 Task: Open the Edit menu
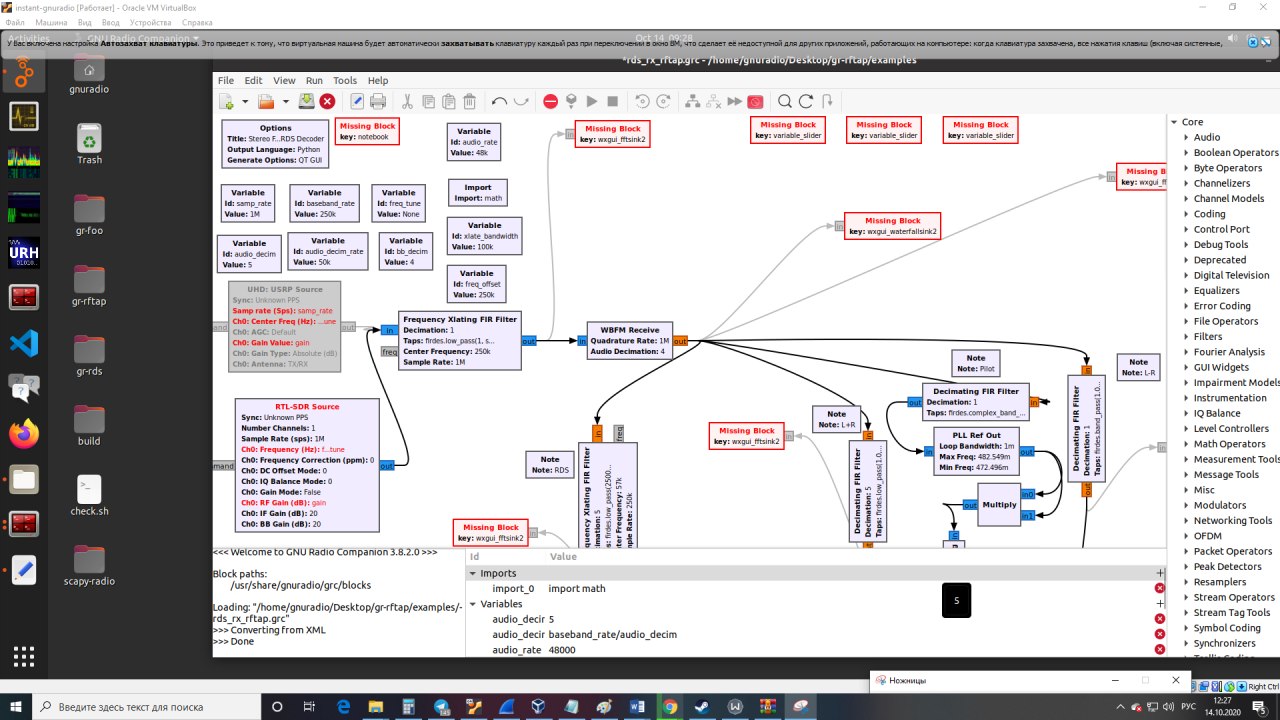[x=253, y=80]
